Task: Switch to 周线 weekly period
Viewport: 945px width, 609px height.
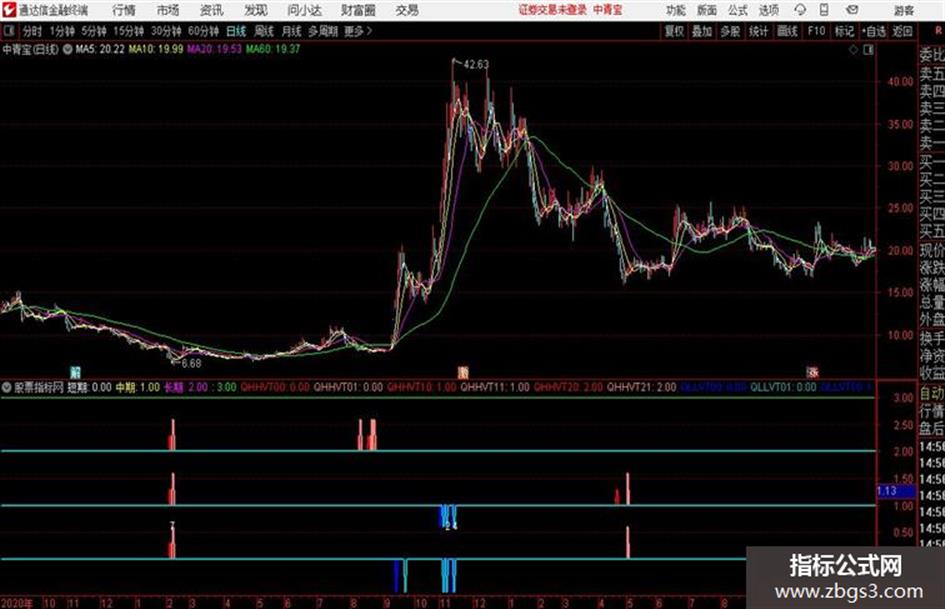Action: (x=264, y=31)
